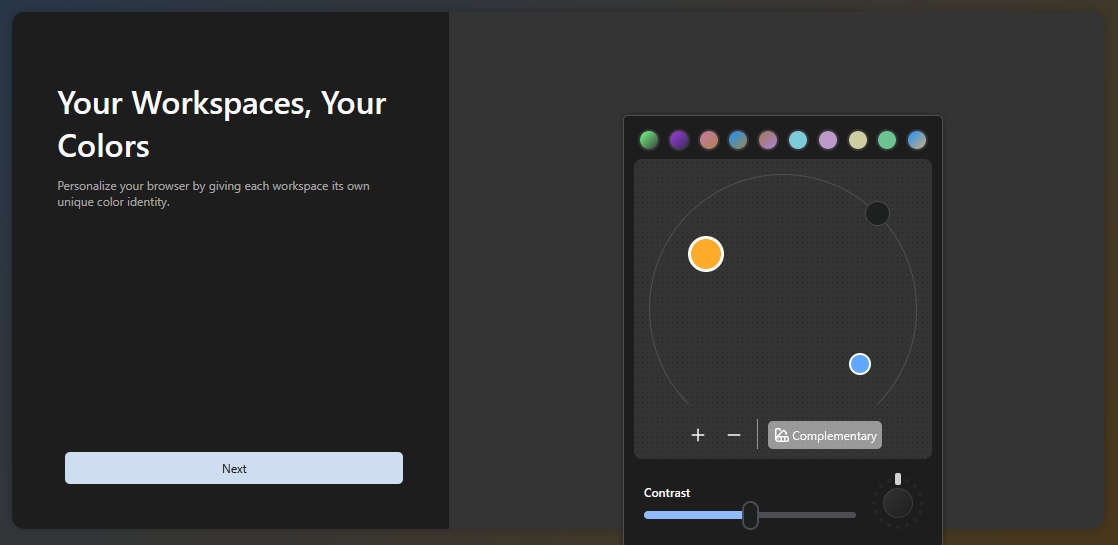The width and height of the screenshot is (1118, 545).
Task: Remove a color dot with minus icon
Action: click(x=734, y=435)
